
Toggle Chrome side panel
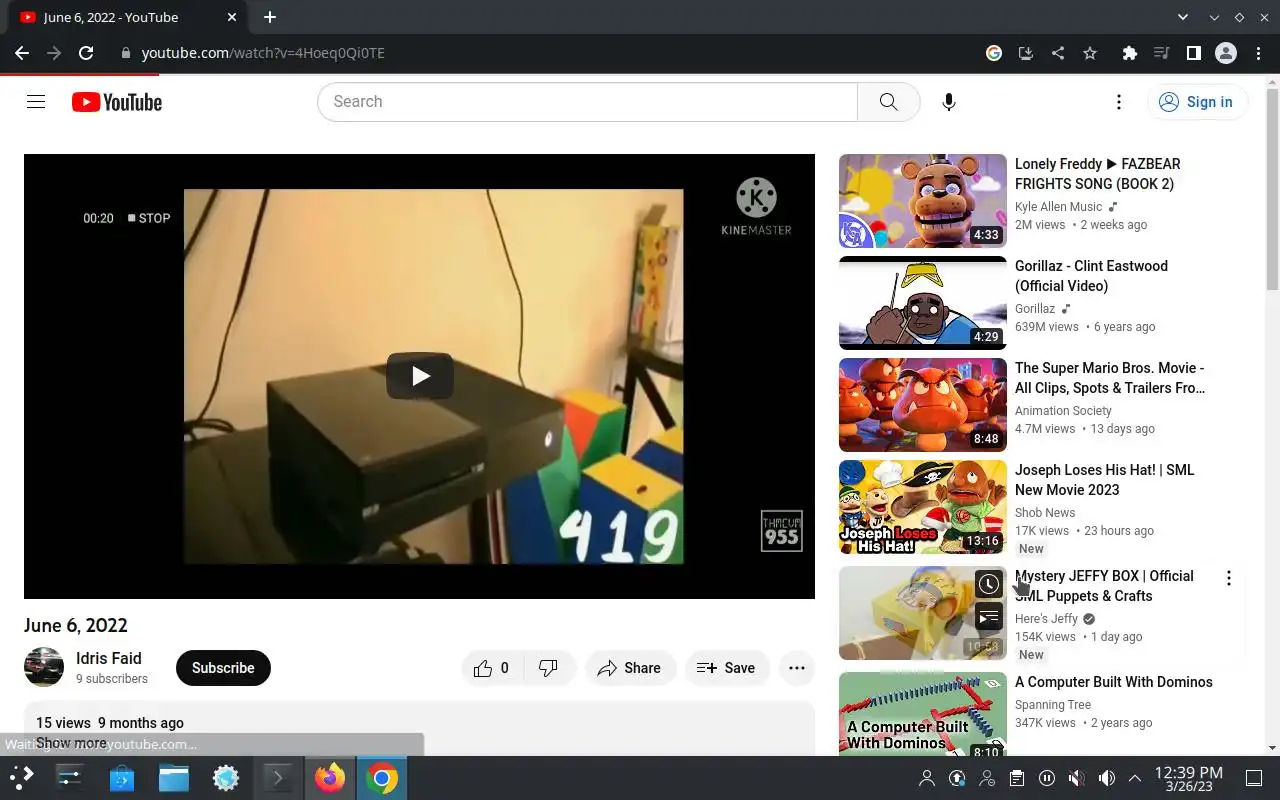tap(1194, 53)
